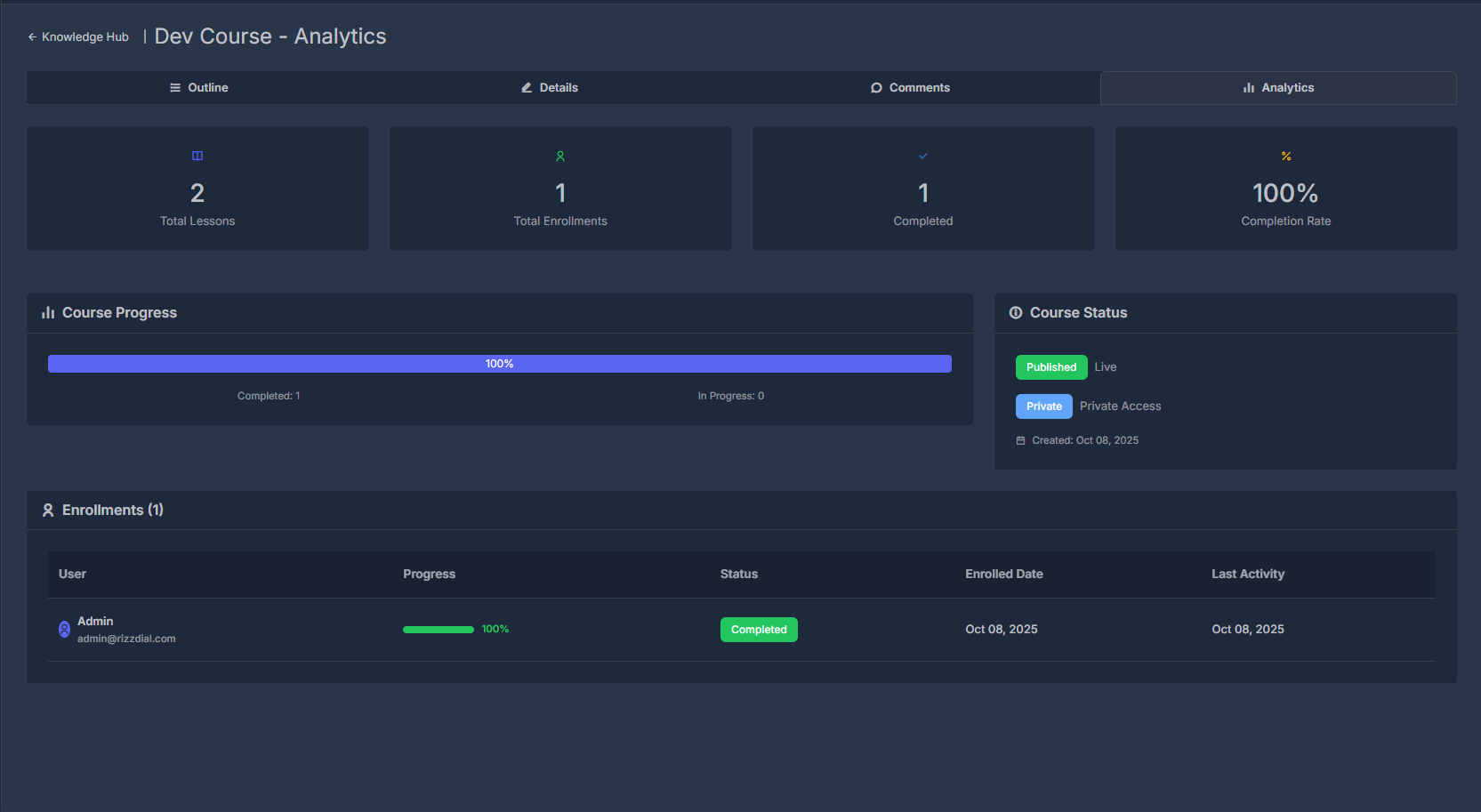This screenshot has width=1481, height=812.
Task: Click the Analytics bar chart tab icon
Action: (x=1249, y=87)
